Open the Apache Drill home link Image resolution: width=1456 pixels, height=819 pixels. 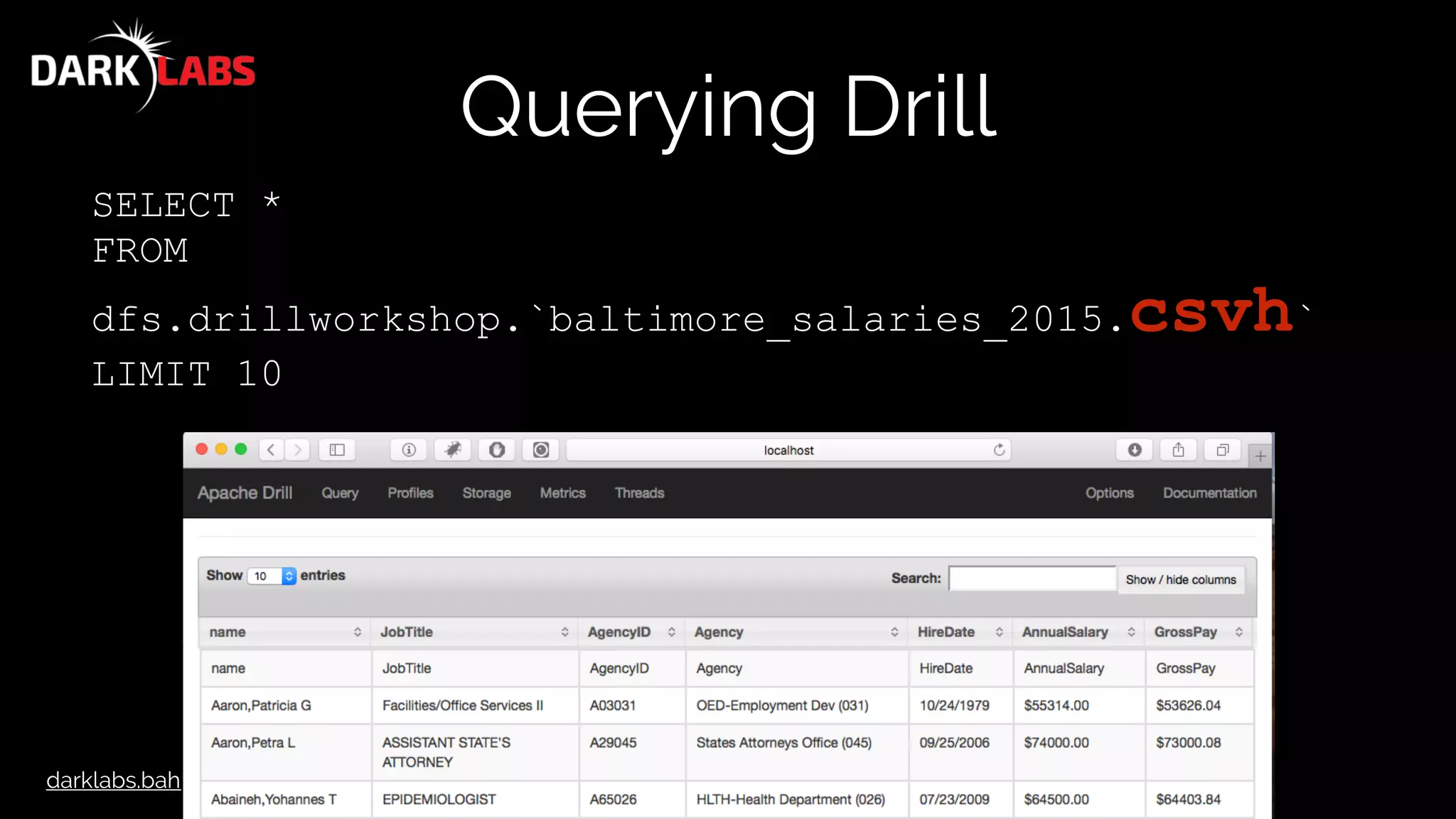[245, 493]
